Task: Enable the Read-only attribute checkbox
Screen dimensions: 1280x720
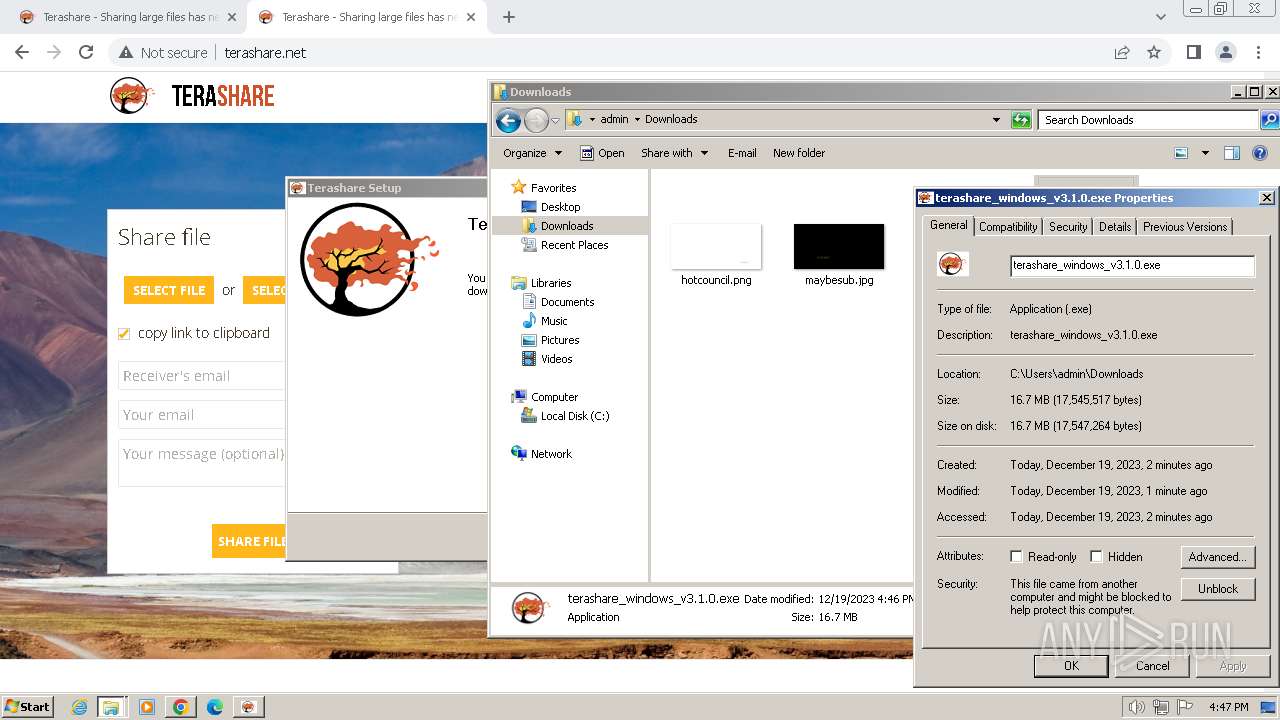Action: coord(1016,557)
